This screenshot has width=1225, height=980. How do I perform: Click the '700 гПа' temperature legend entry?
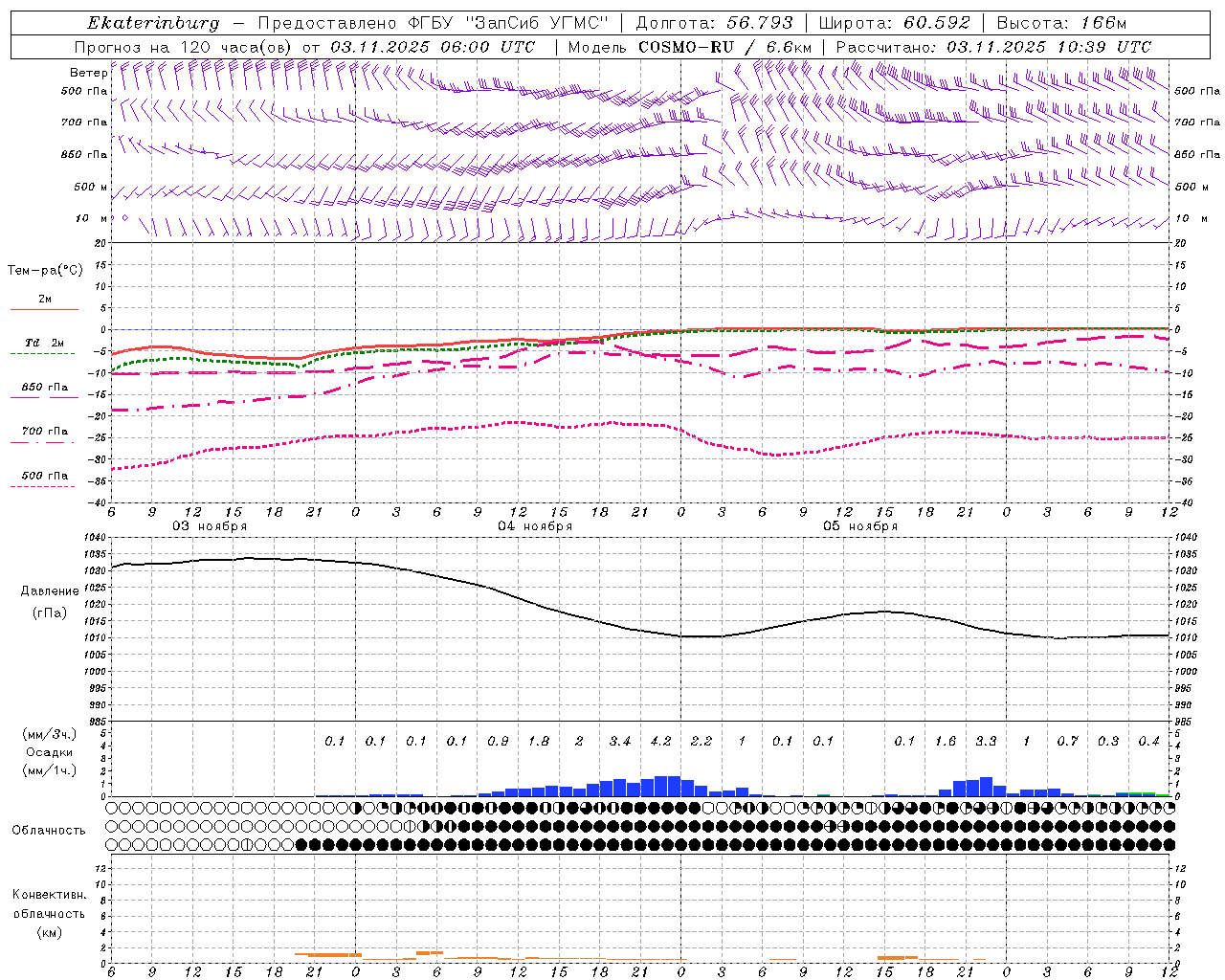point(44,431)
